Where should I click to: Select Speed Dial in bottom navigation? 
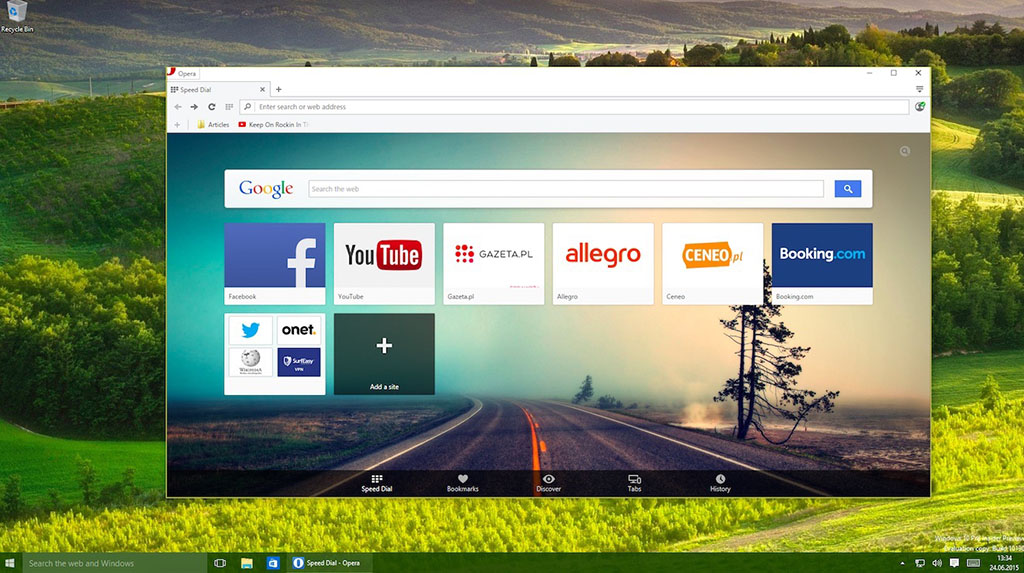pos(377,483)
